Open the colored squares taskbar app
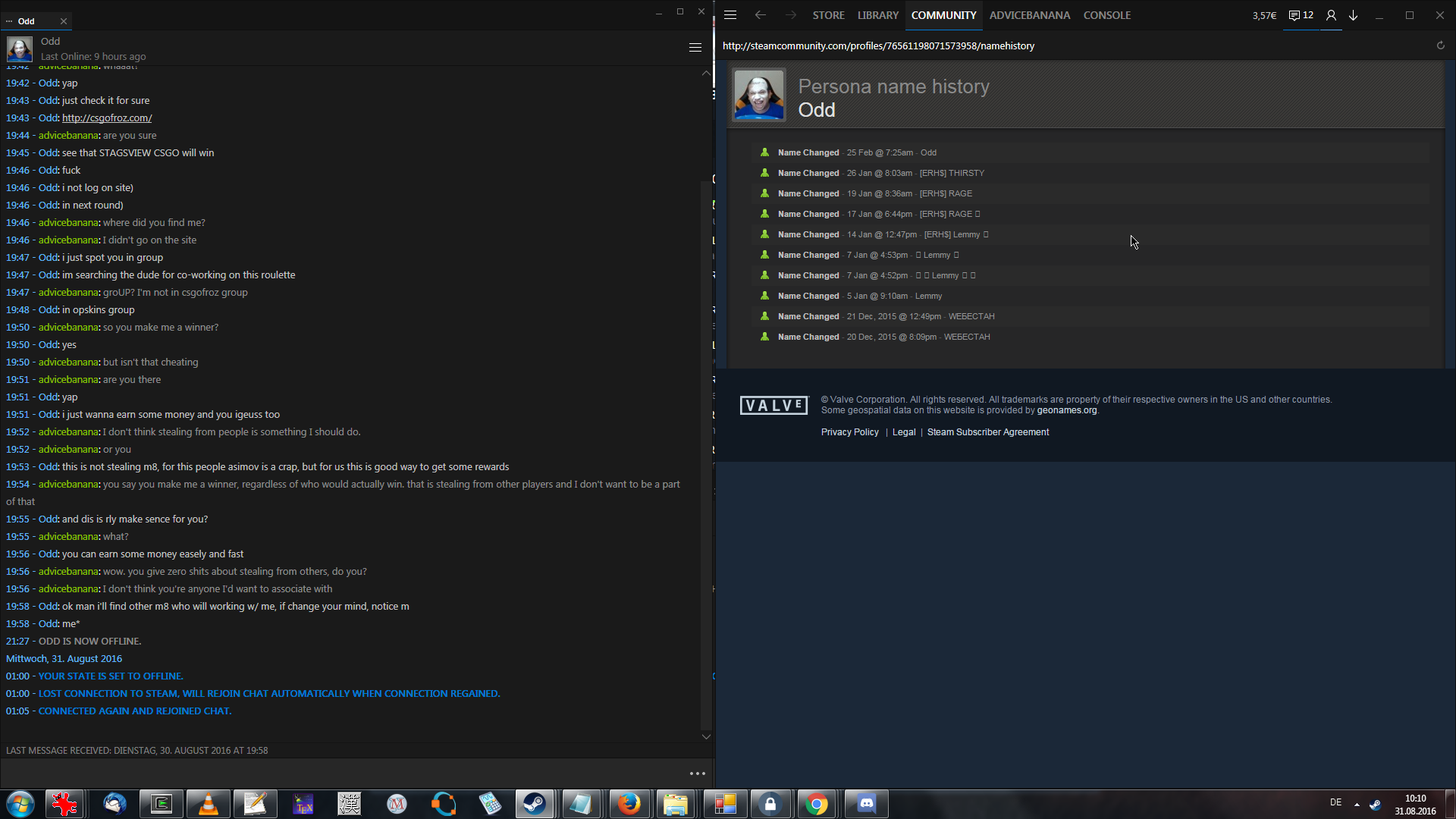Image resolution: width=1456 pixels, height=819 pixels. [725, 804]
